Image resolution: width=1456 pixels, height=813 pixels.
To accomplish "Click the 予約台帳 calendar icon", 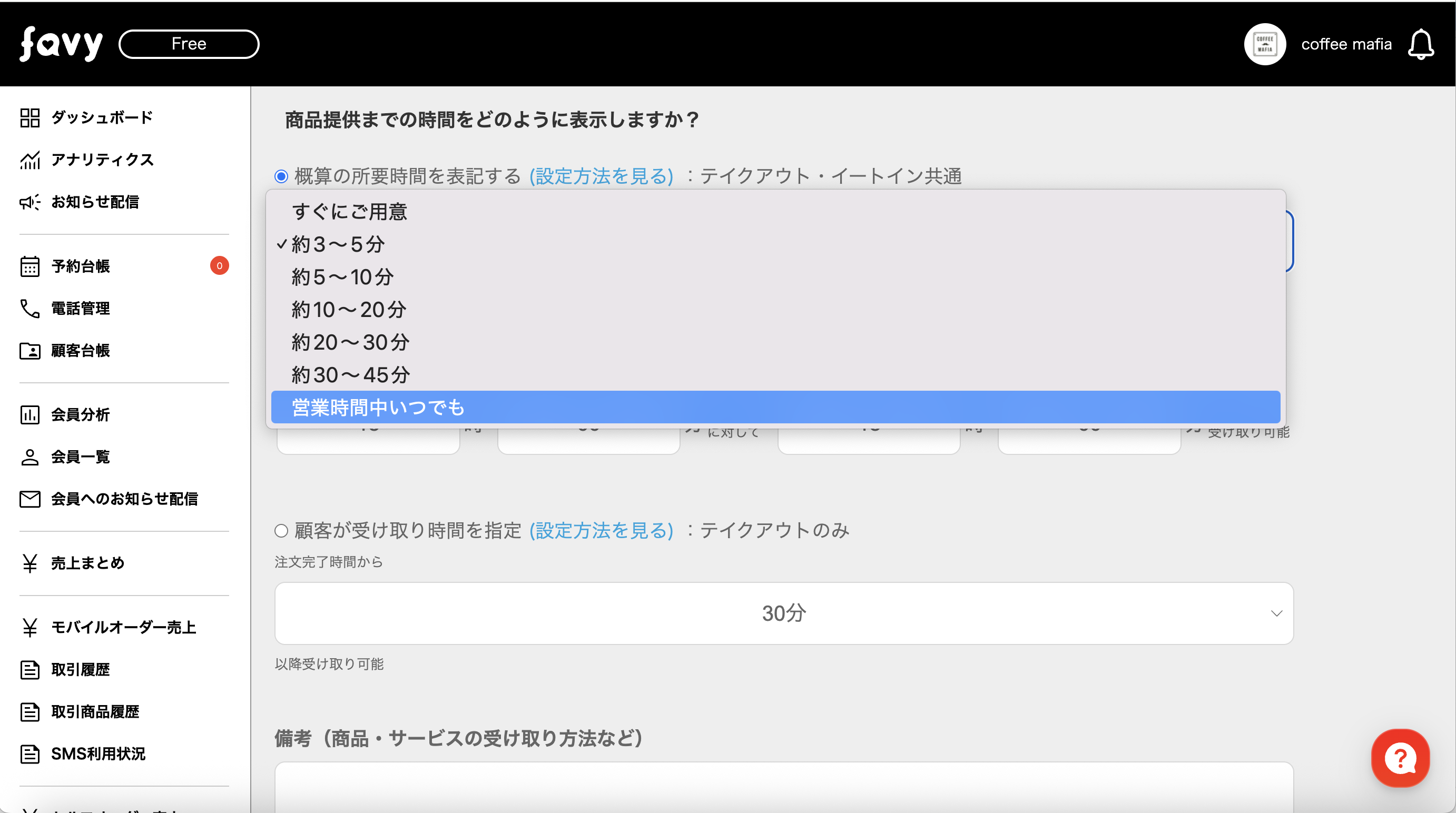I will (29, 266).
